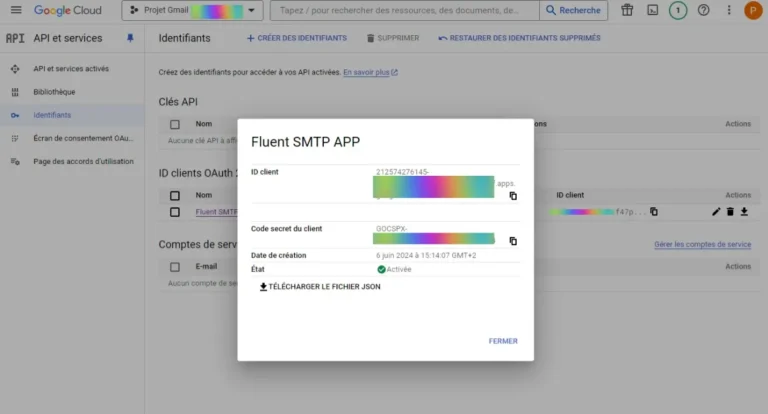Copy ID client in the table row
768x414 pixels.
pyautogui.click(x=654, y=212)
